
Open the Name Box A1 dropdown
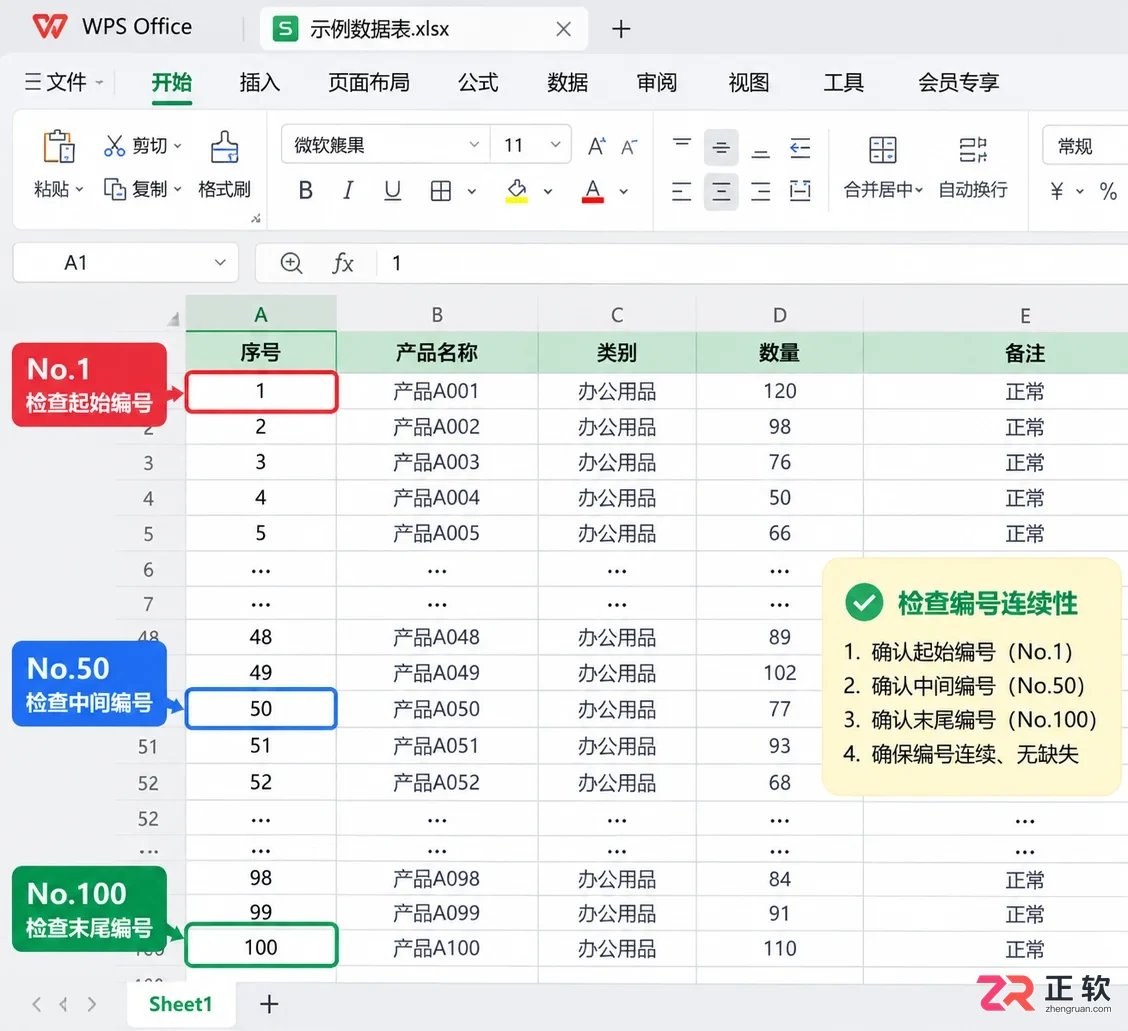pyautogui.click(x=220, y=263)
